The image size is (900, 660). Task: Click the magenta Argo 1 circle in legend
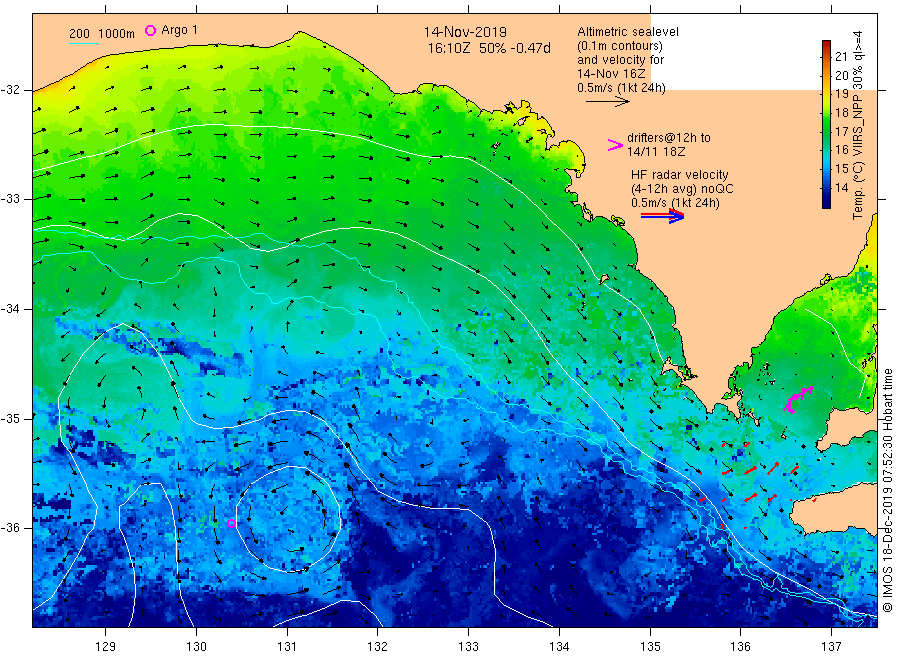tap(150, 30)
